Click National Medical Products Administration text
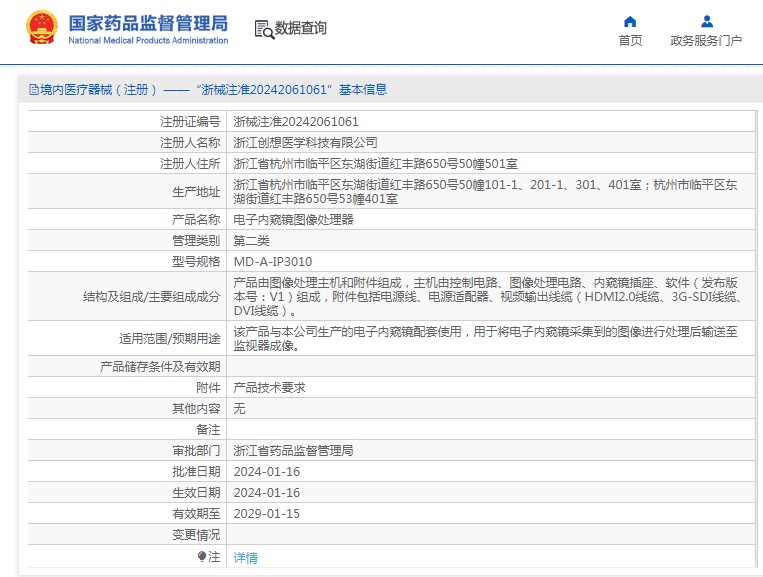763x577 pixels. 148,40
